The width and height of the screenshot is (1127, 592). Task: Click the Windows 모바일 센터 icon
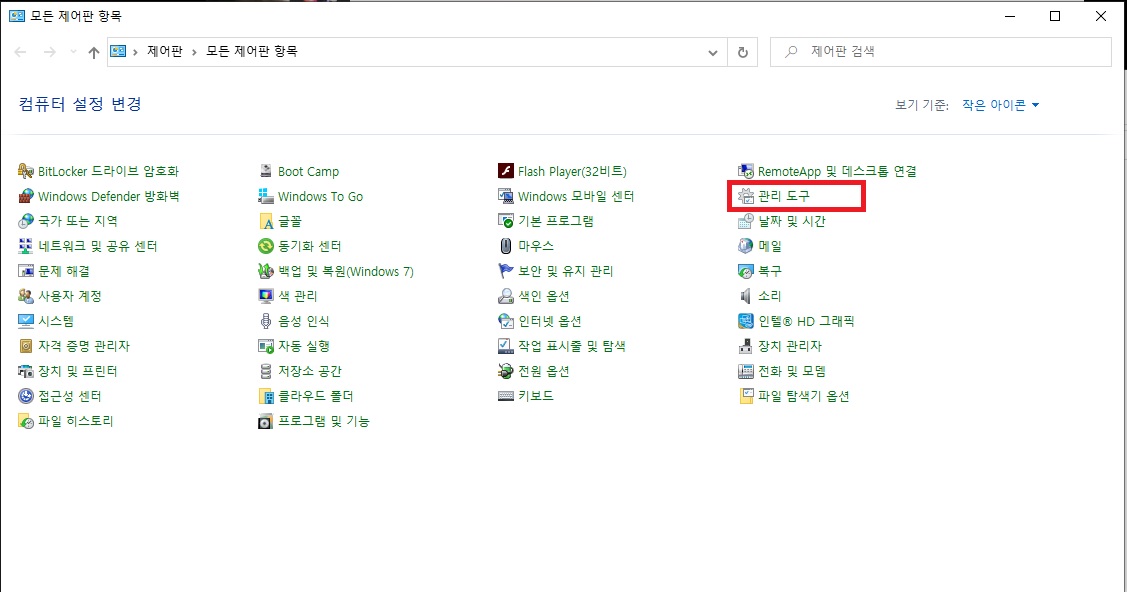506,196
